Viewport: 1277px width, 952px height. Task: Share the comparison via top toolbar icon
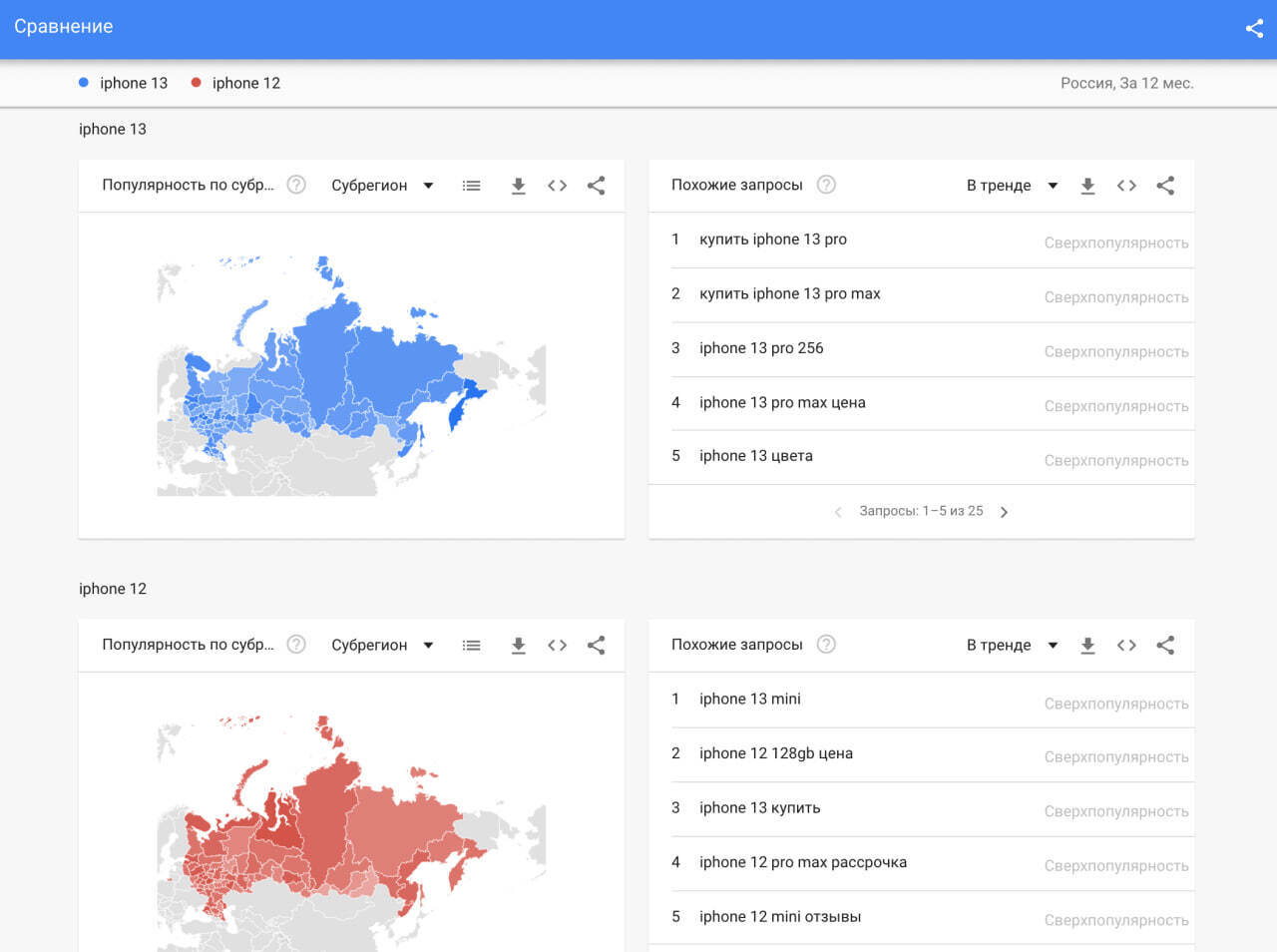point(1254,28)
